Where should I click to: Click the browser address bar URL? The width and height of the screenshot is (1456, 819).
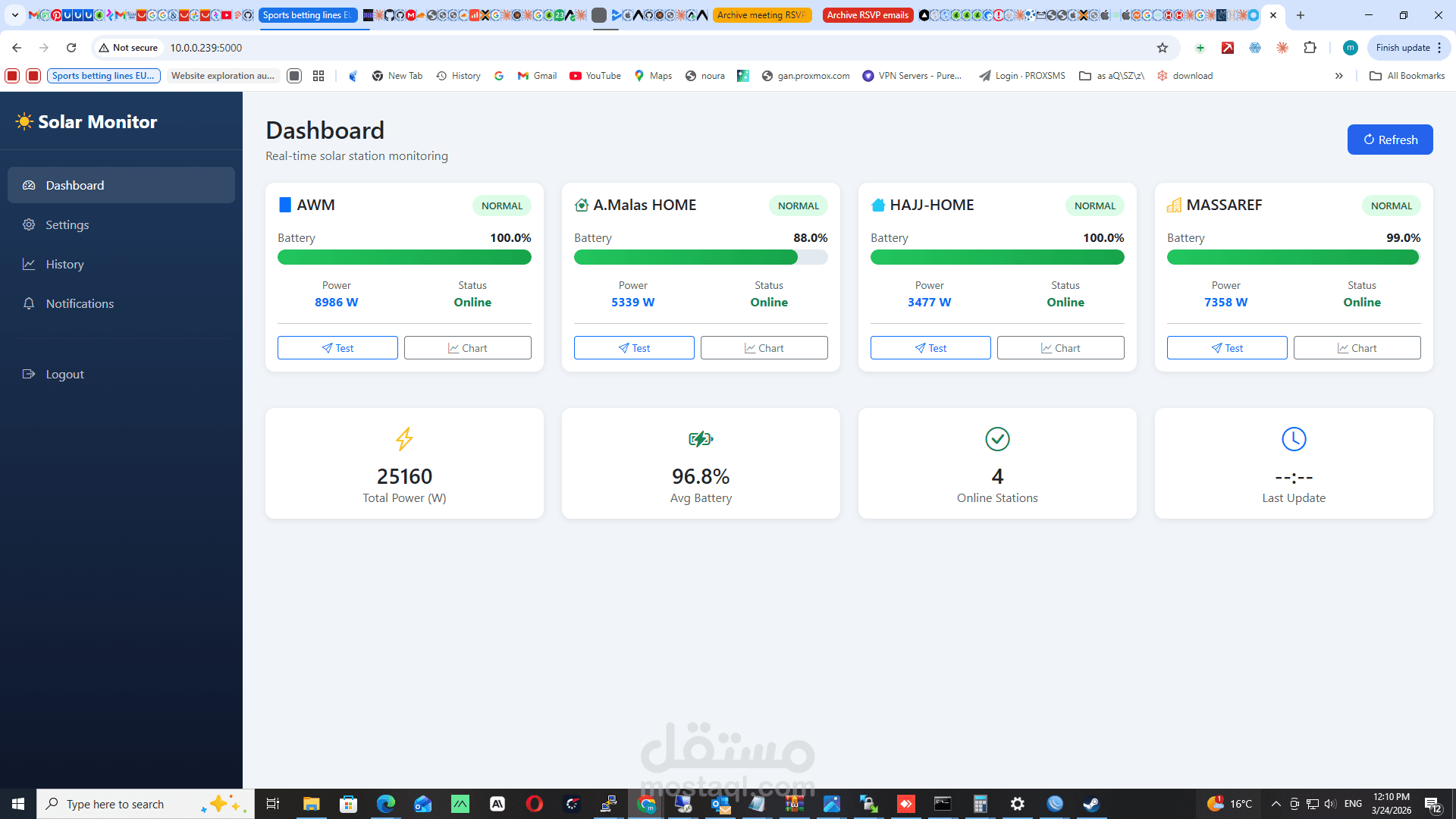click(x=206, y=48)
